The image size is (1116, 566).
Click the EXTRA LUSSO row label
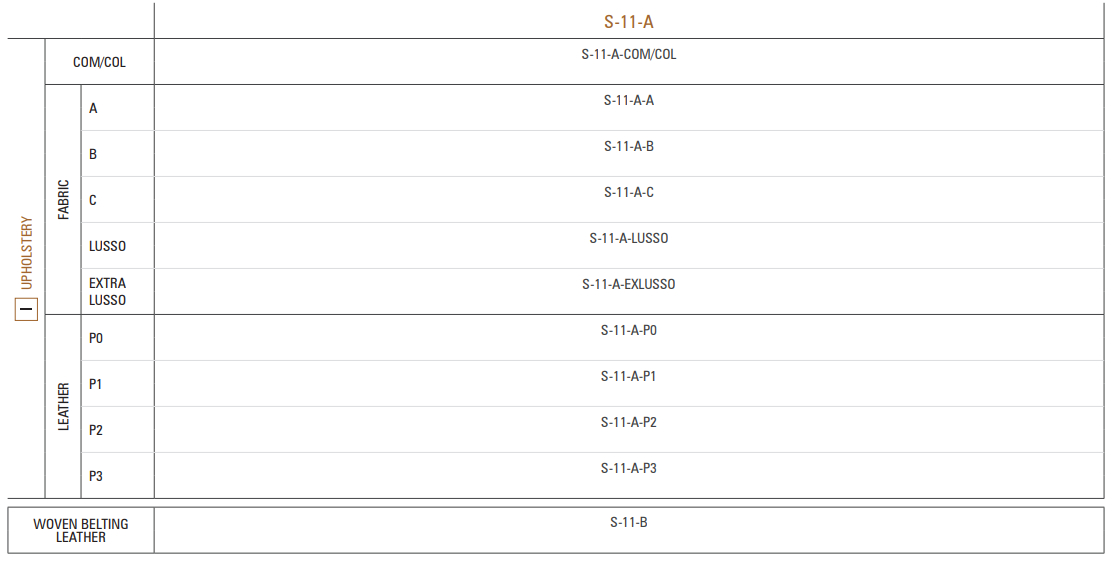[x=107, y=291]
